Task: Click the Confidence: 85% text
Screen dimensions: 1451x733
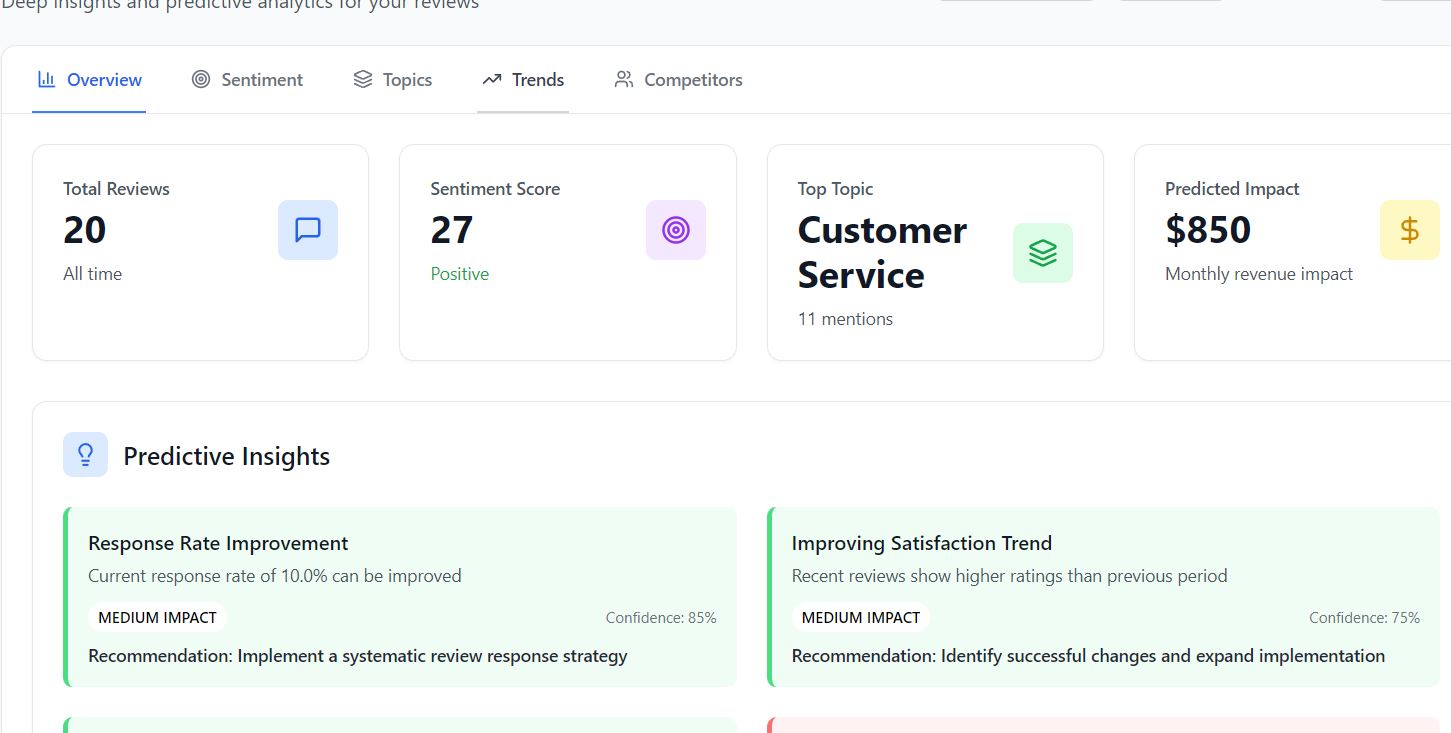Action: pos(661,618)
